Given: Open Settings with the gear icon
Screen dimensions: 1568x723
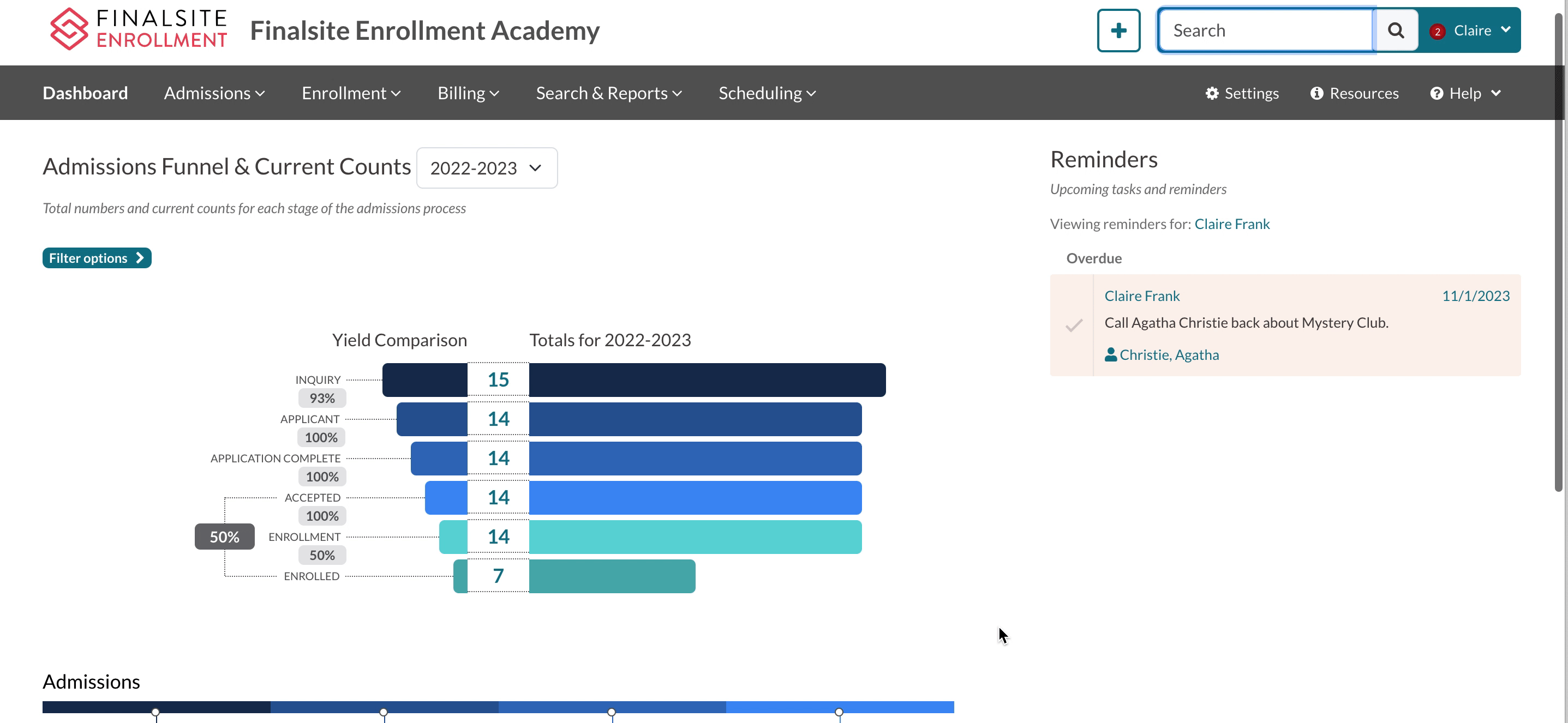Looking at the screenshot, I should [1212, 93].
